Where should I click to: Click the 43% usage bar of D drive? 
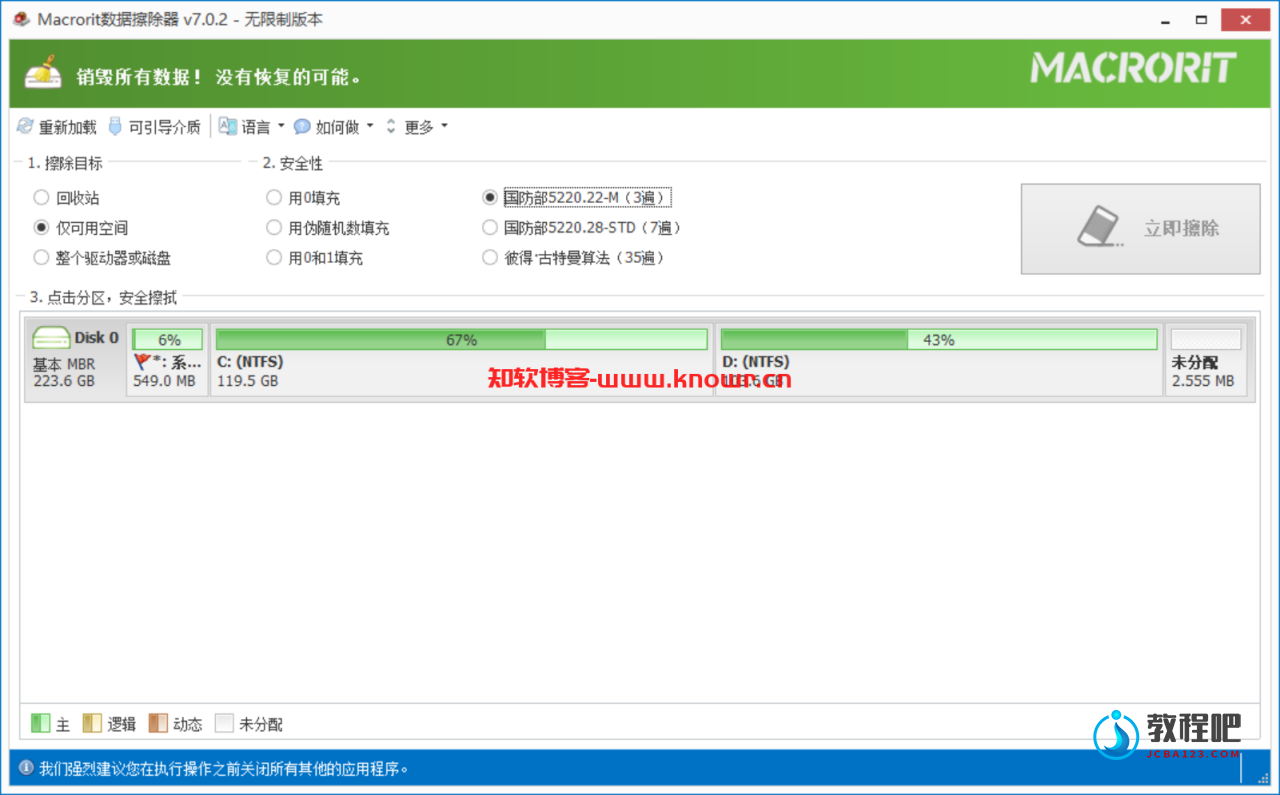[x=938, y=340]
